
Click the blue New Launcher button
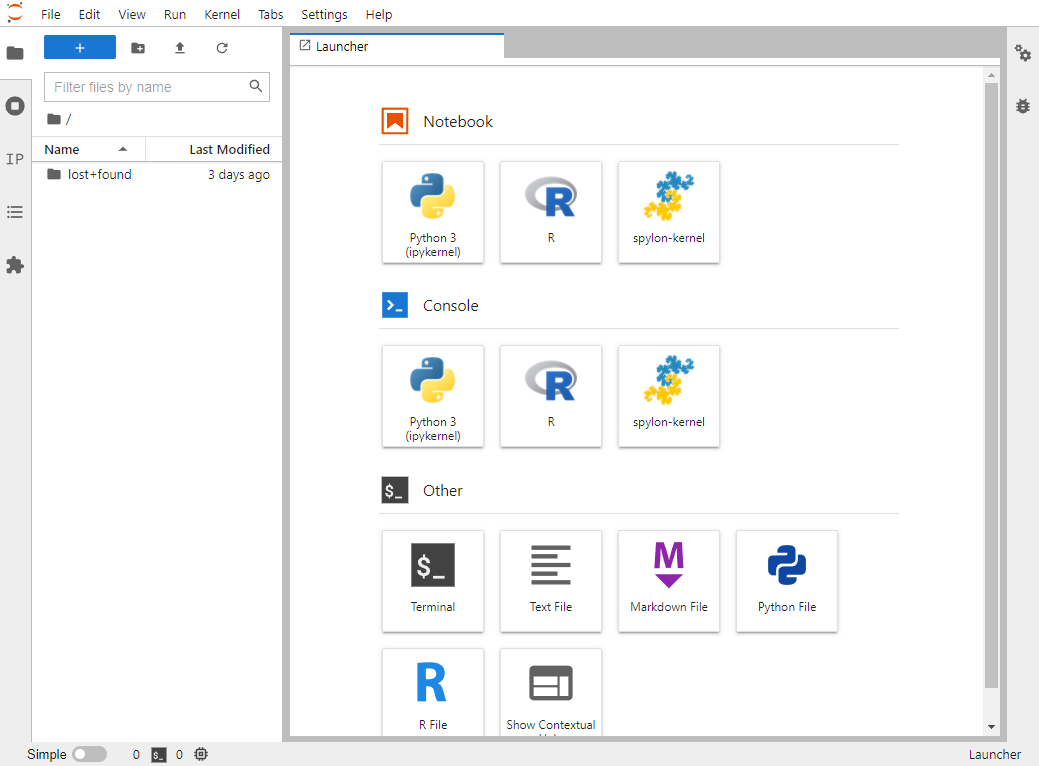tap(80, 48)
